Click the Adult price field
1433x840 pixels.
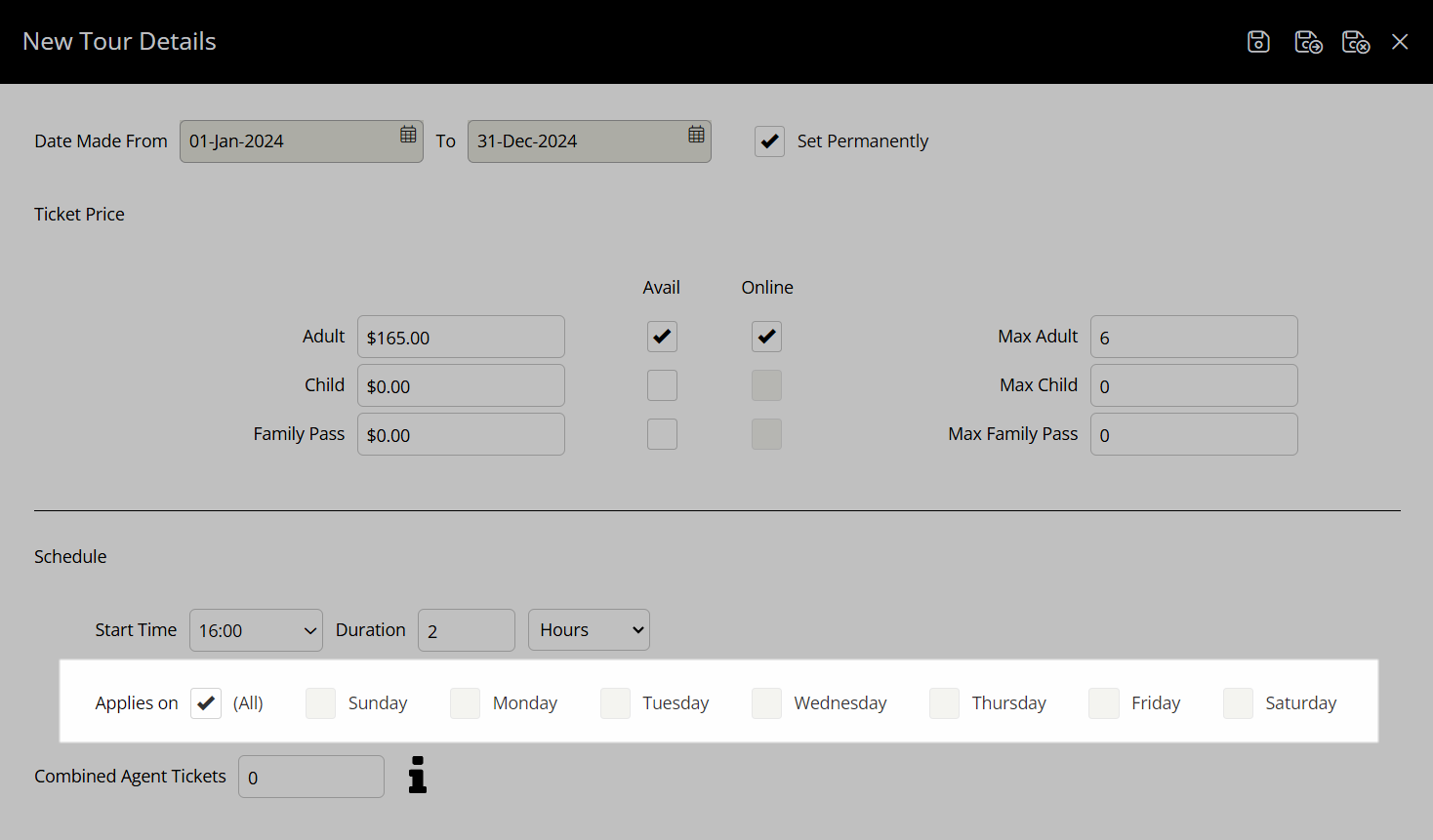[461, 337]
